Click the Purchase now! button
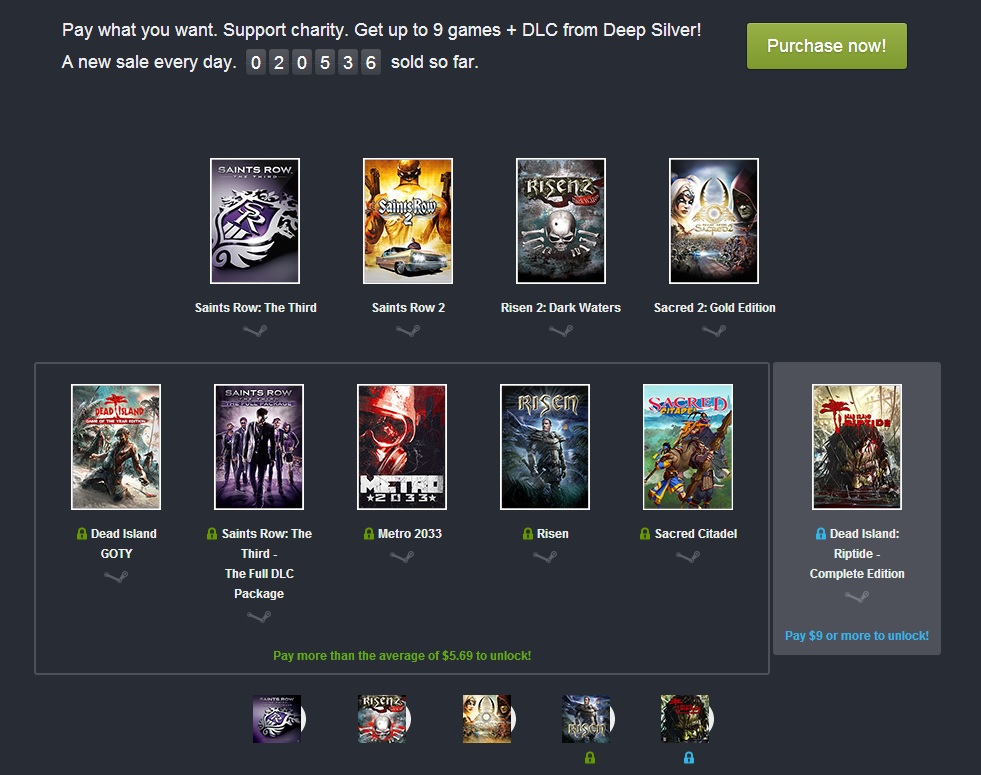981x775 pixels. [826, 46]
